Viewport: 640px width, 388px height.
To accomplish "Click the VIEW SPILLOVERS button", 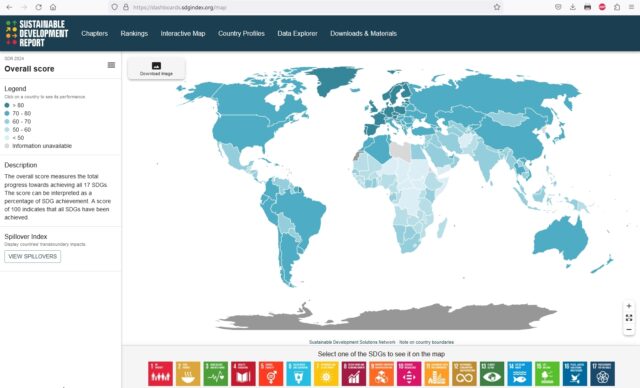I will tap(33, 256).
